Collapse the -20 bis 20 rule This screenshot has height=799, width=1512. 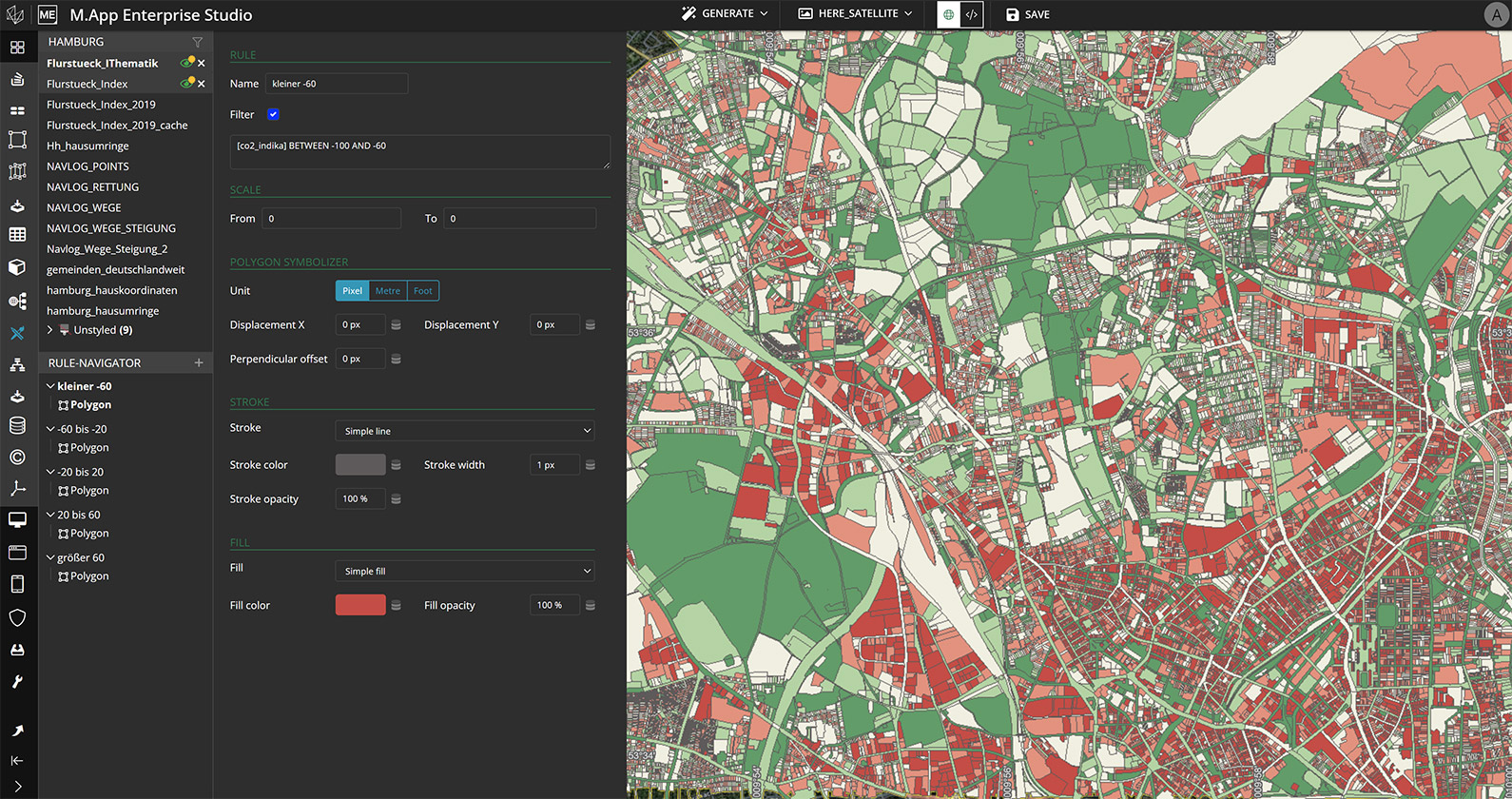pos(50,472)
